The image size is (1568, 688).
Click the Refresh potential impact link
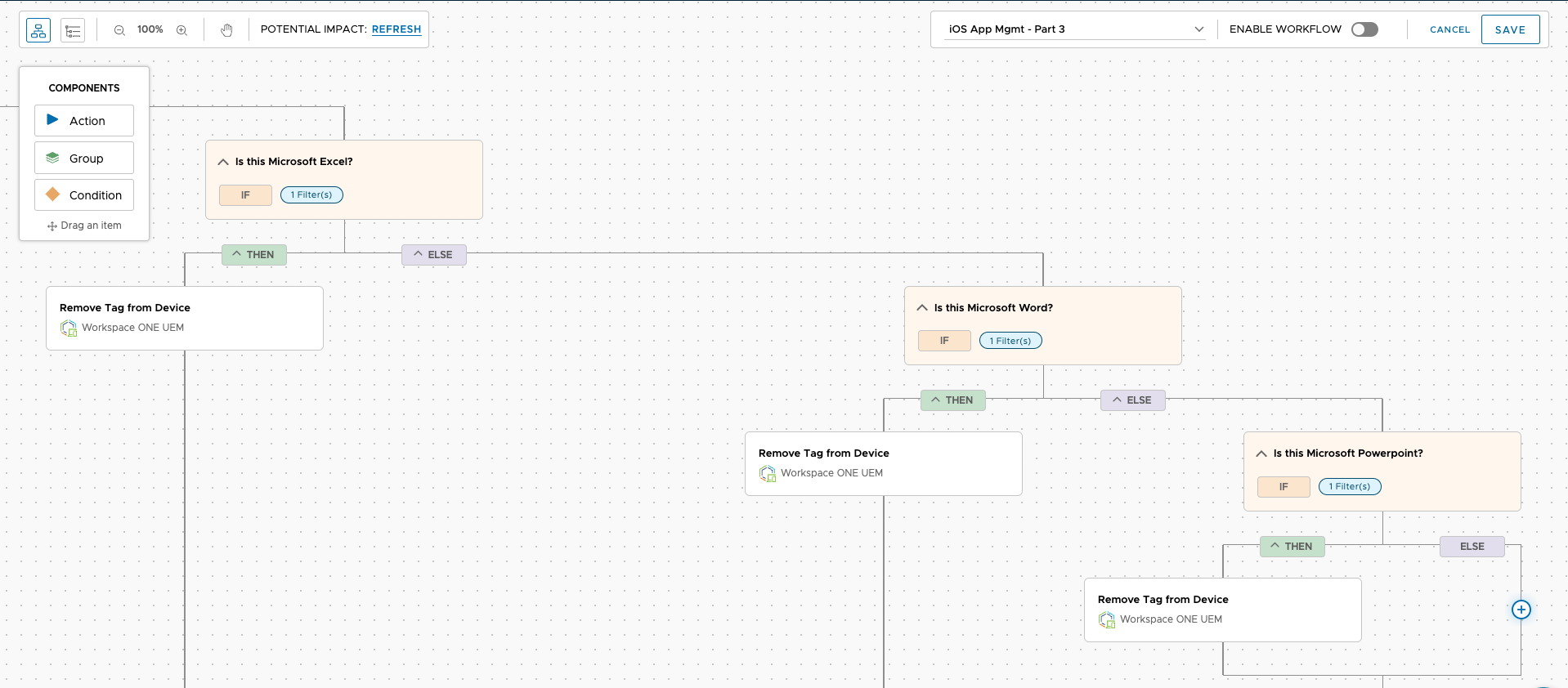click(x=396, y=29)
